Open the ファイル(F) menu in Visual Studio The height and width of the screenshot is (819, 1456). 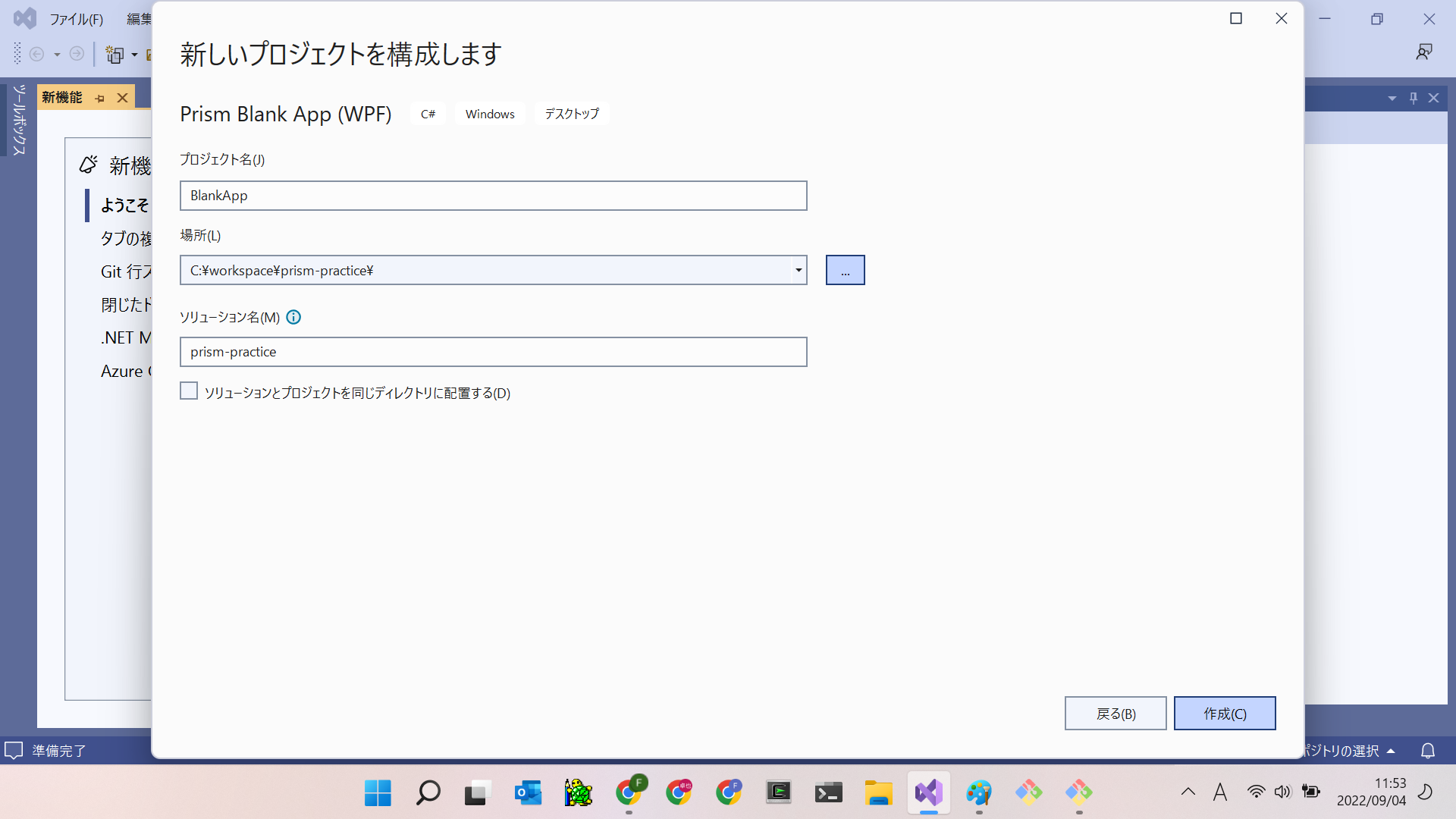click(76, 19)
